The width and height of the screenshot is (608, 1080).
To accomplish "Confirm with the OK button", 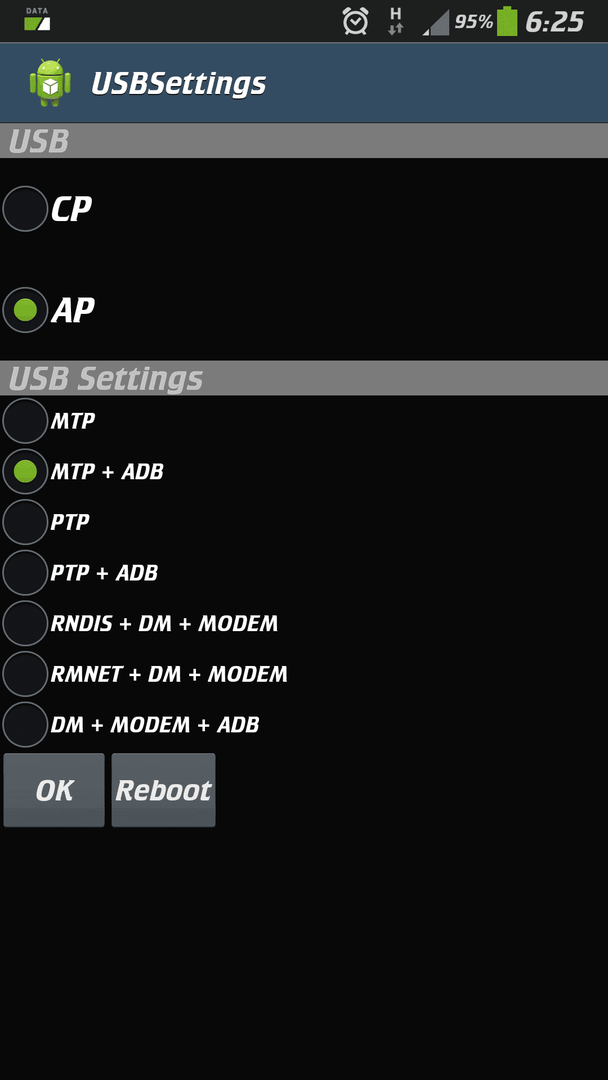I will pyautogui.click(x=54, y=790).
